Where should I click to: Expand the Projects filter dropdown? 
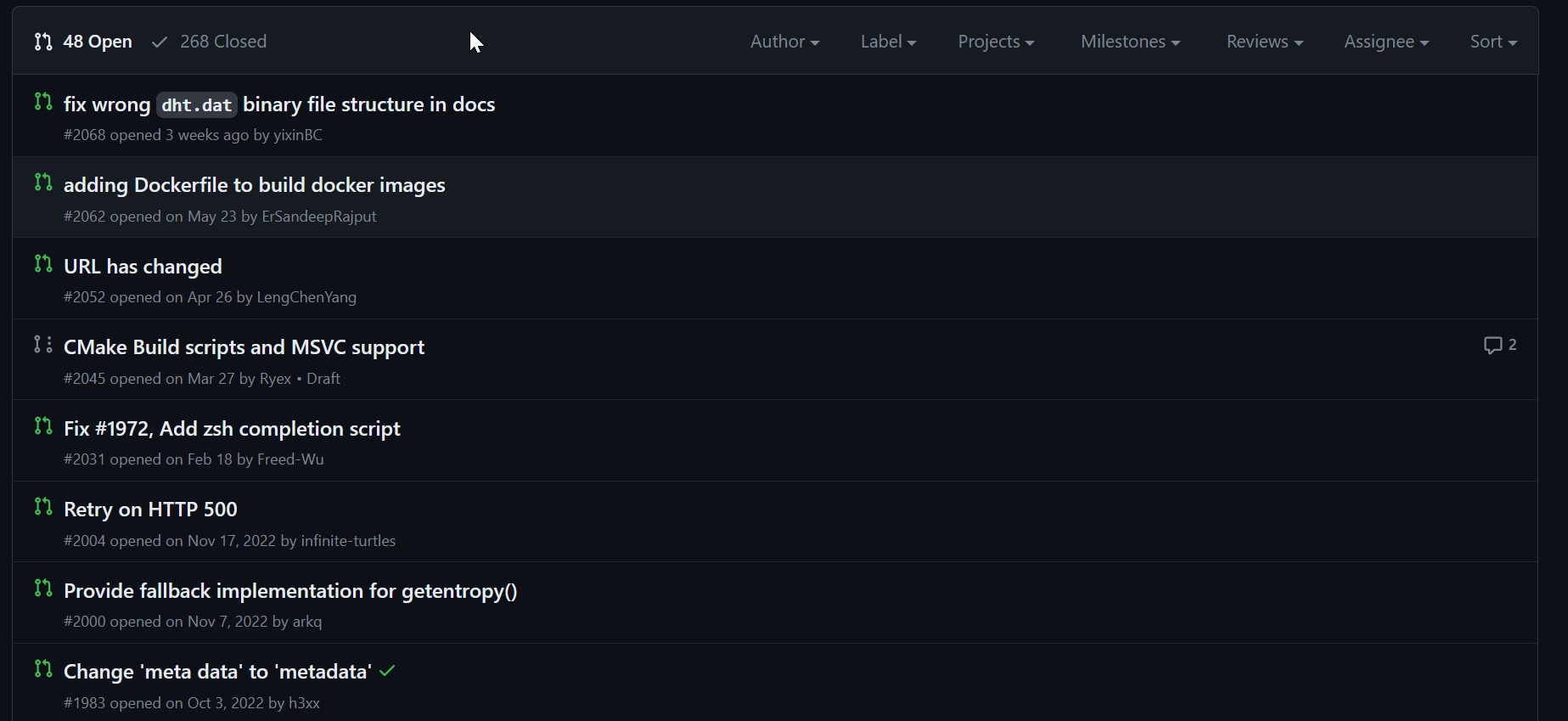[x=996, y=42]
